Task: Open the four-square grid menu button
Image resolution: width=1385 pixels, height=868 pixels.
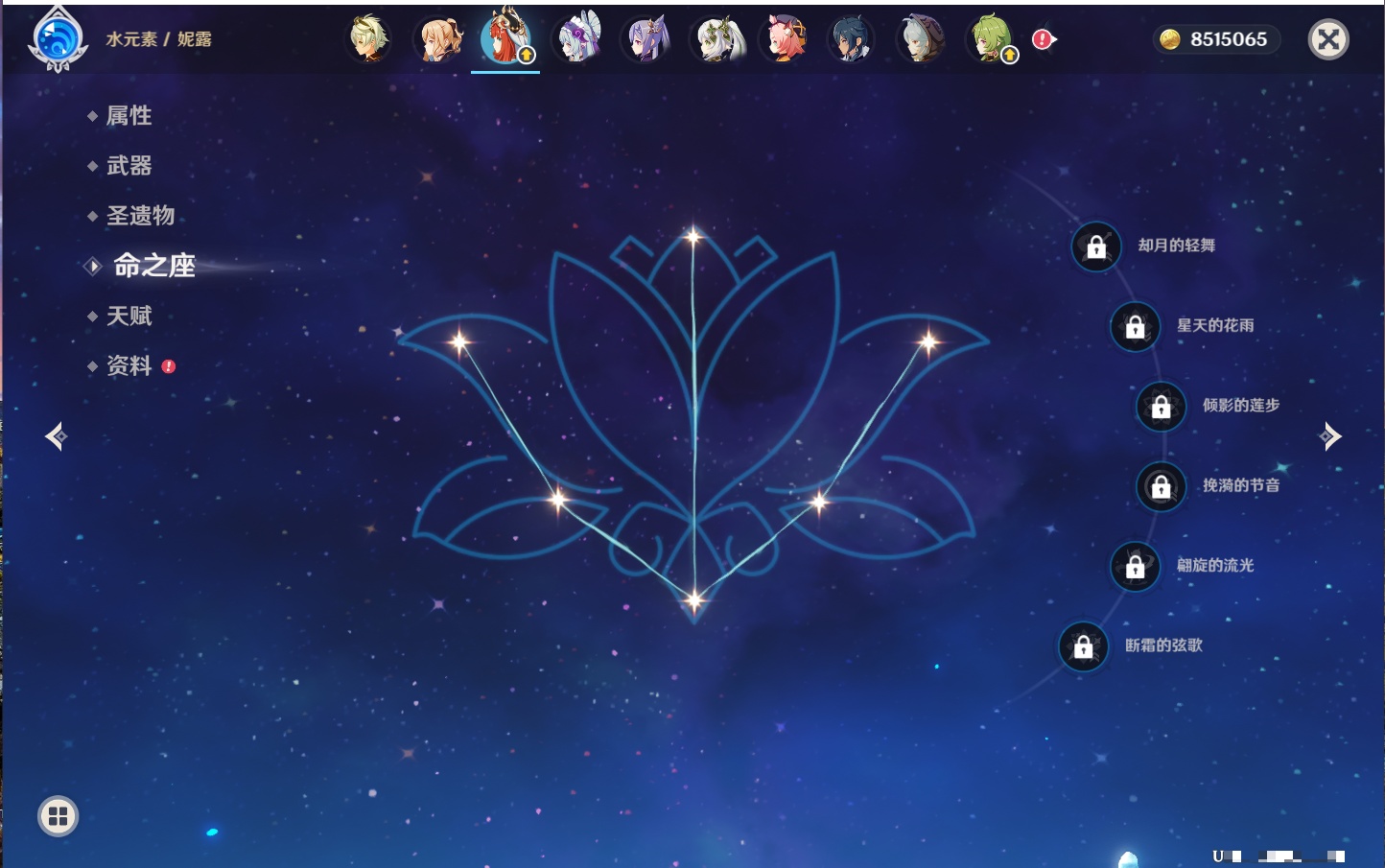Action: (58, 816)
